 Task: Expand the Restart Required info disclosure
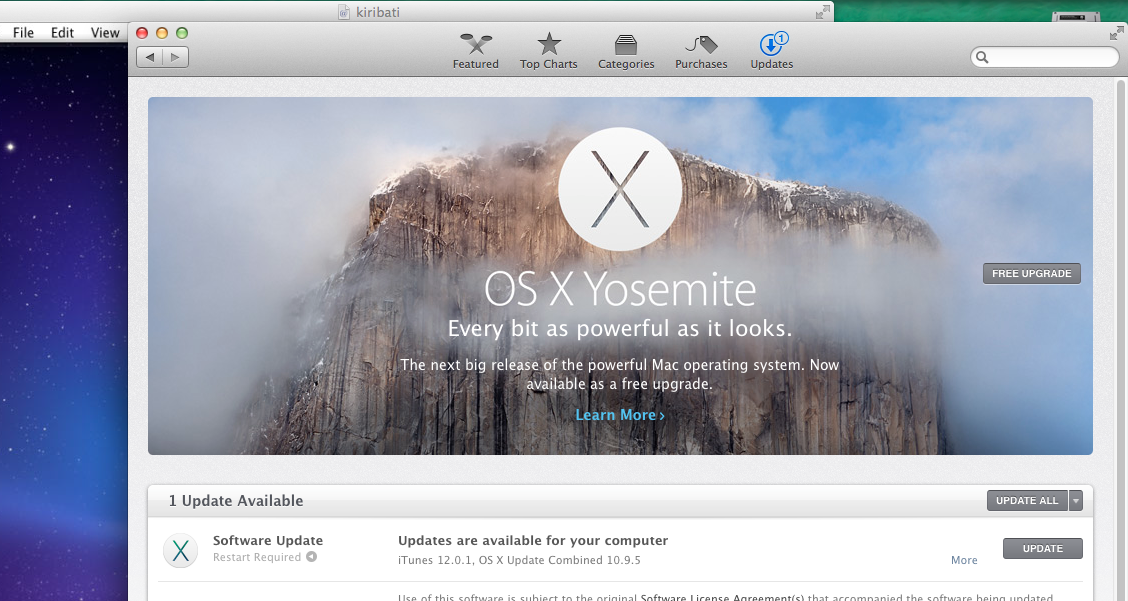[x=310, y=557]
